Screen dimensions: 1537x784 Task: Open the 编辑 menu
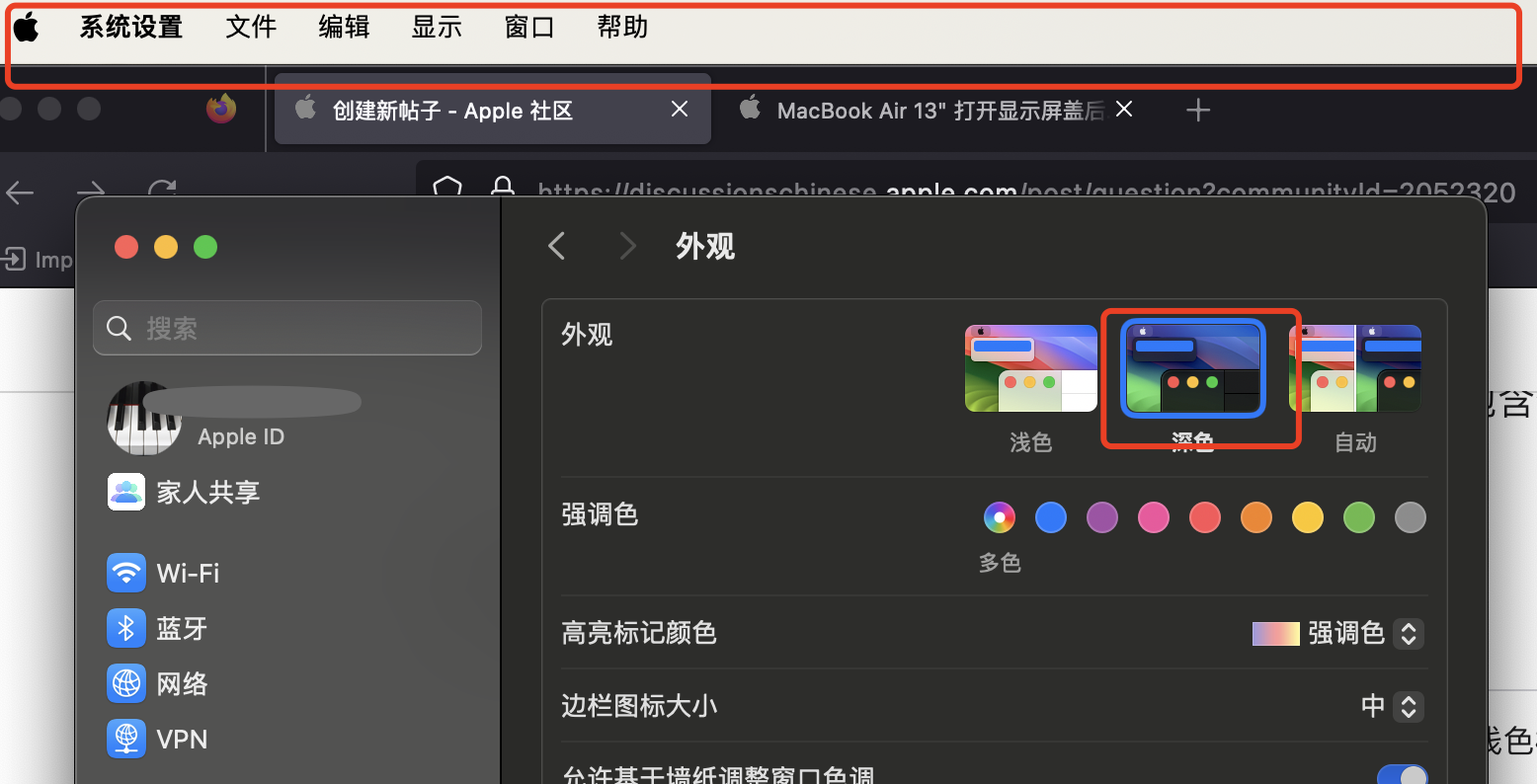coord(344,28)
